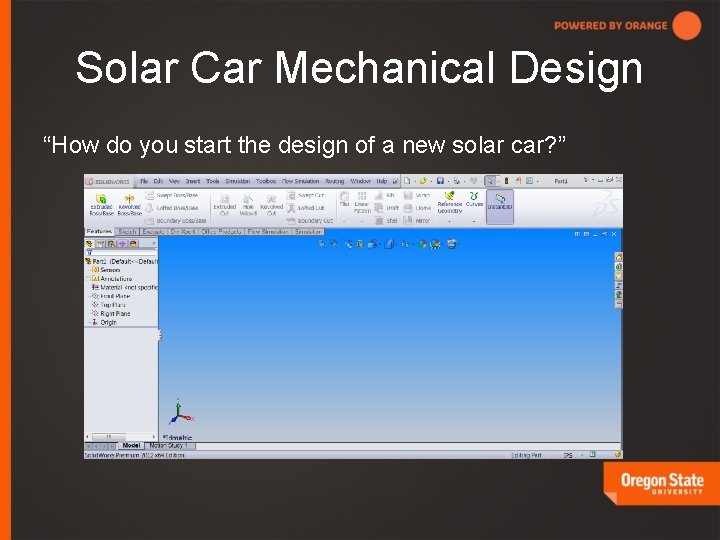The height and width of the screenshot is (540, 720).
Task: Select the Swept Boss/Base command
Action: pyautogui.click(x=172, y=196)
